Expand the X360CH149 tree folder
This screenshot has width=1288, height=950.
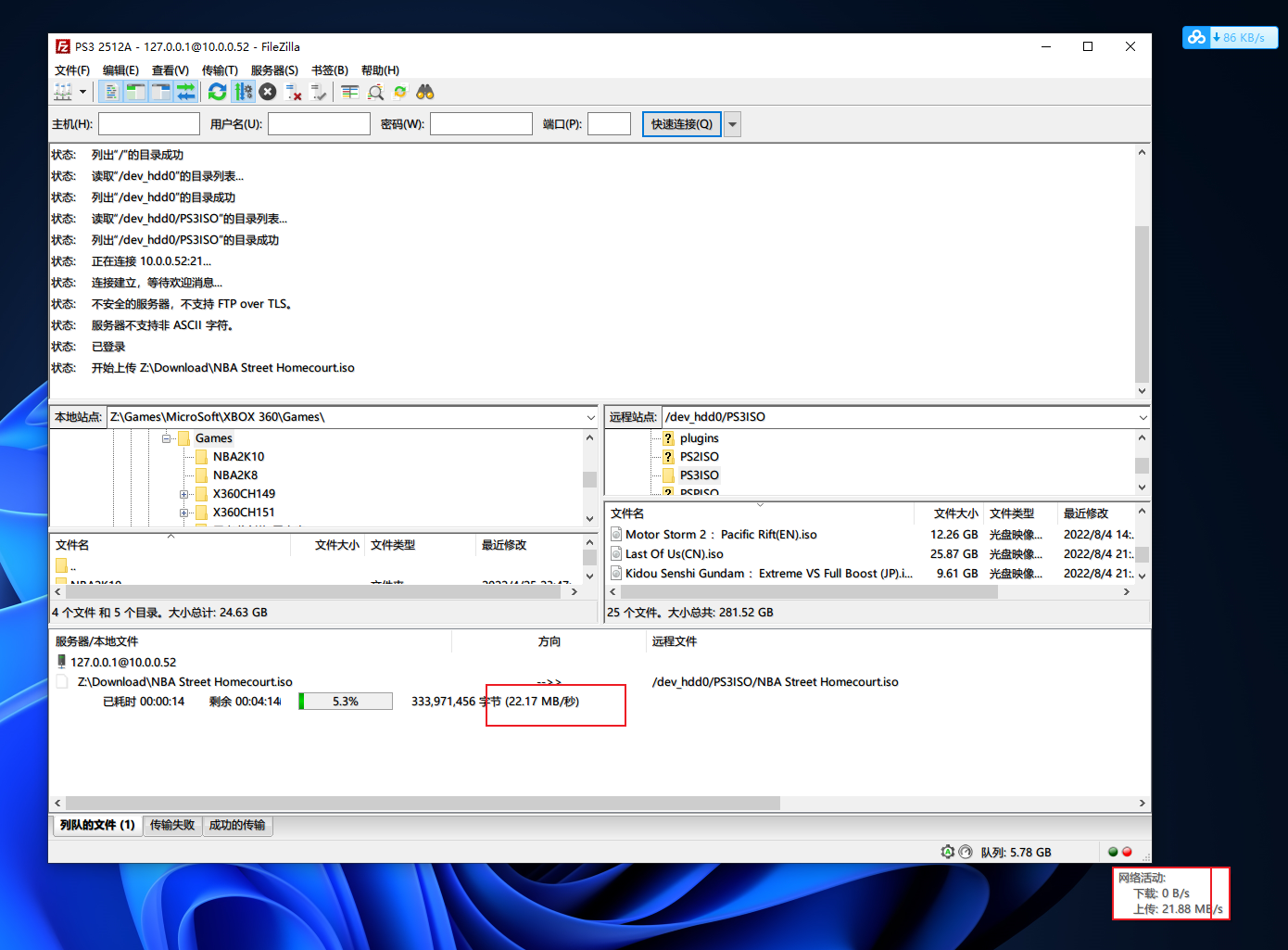pyautogui.click(x=183, y=494)
